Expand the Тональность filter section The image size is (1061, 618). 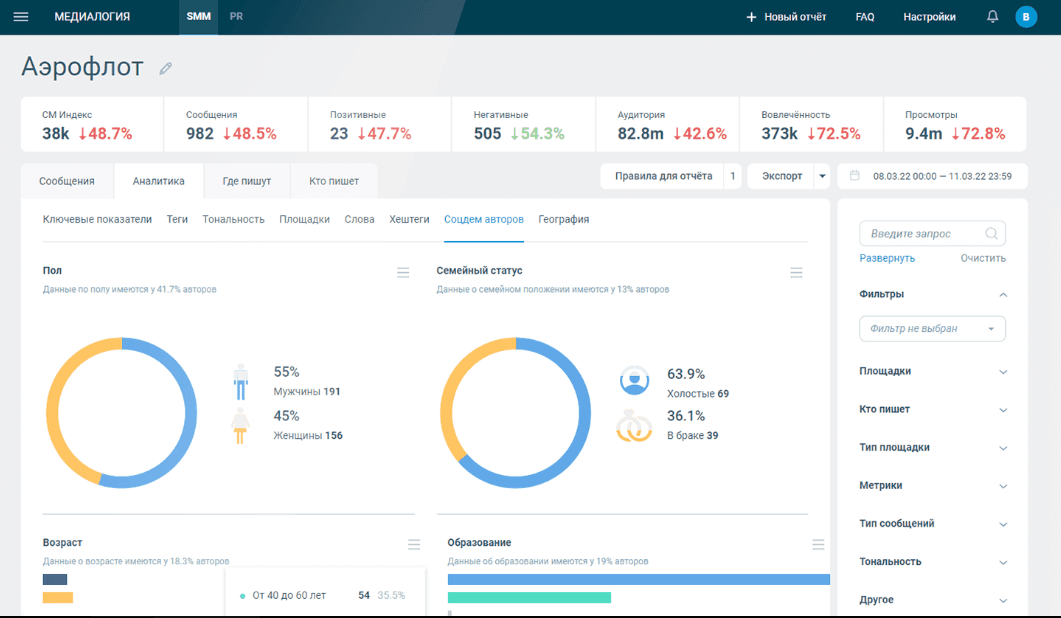pos(1003,562)
